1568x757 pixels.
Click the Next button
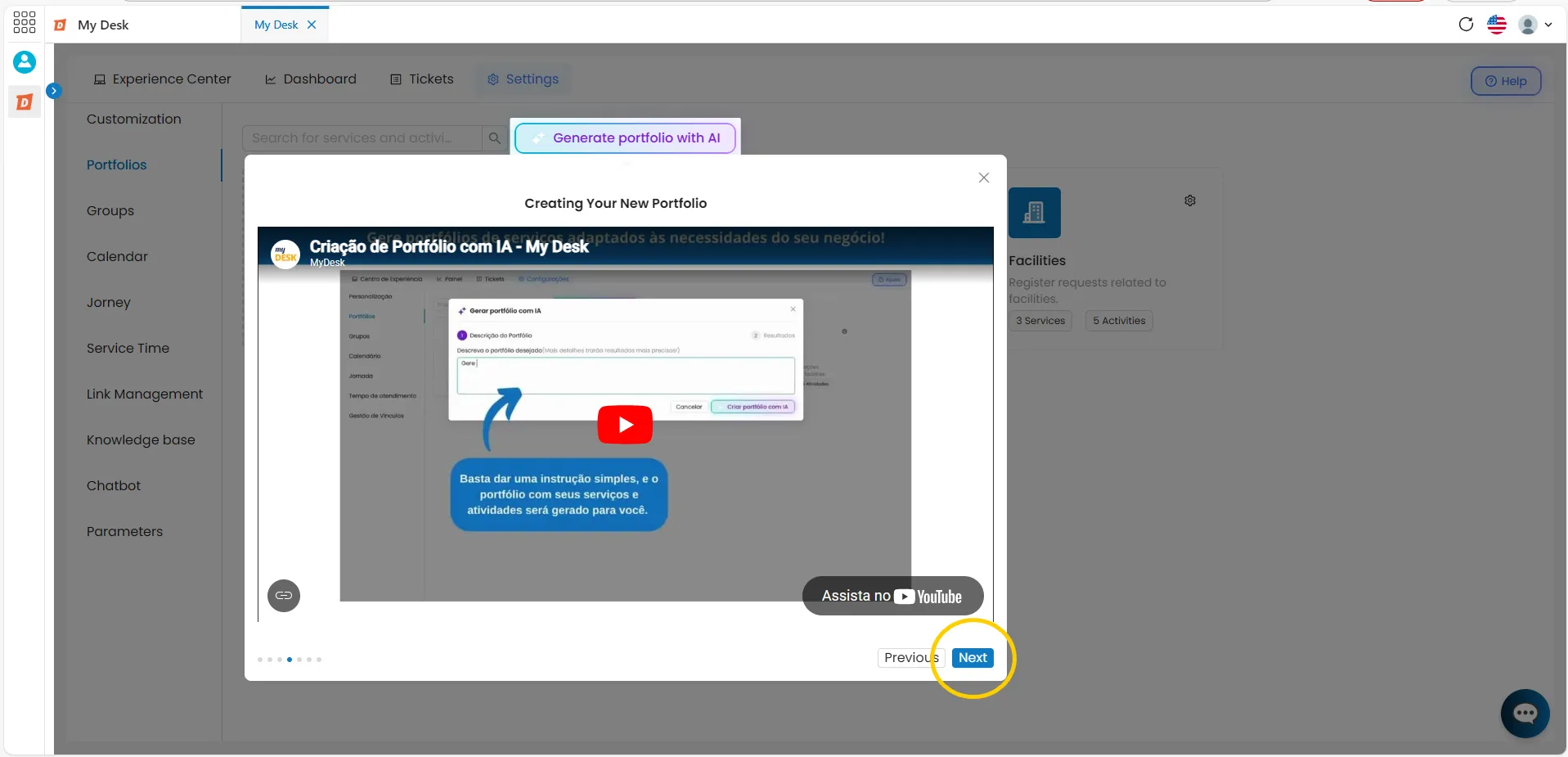tap(973, 658)
